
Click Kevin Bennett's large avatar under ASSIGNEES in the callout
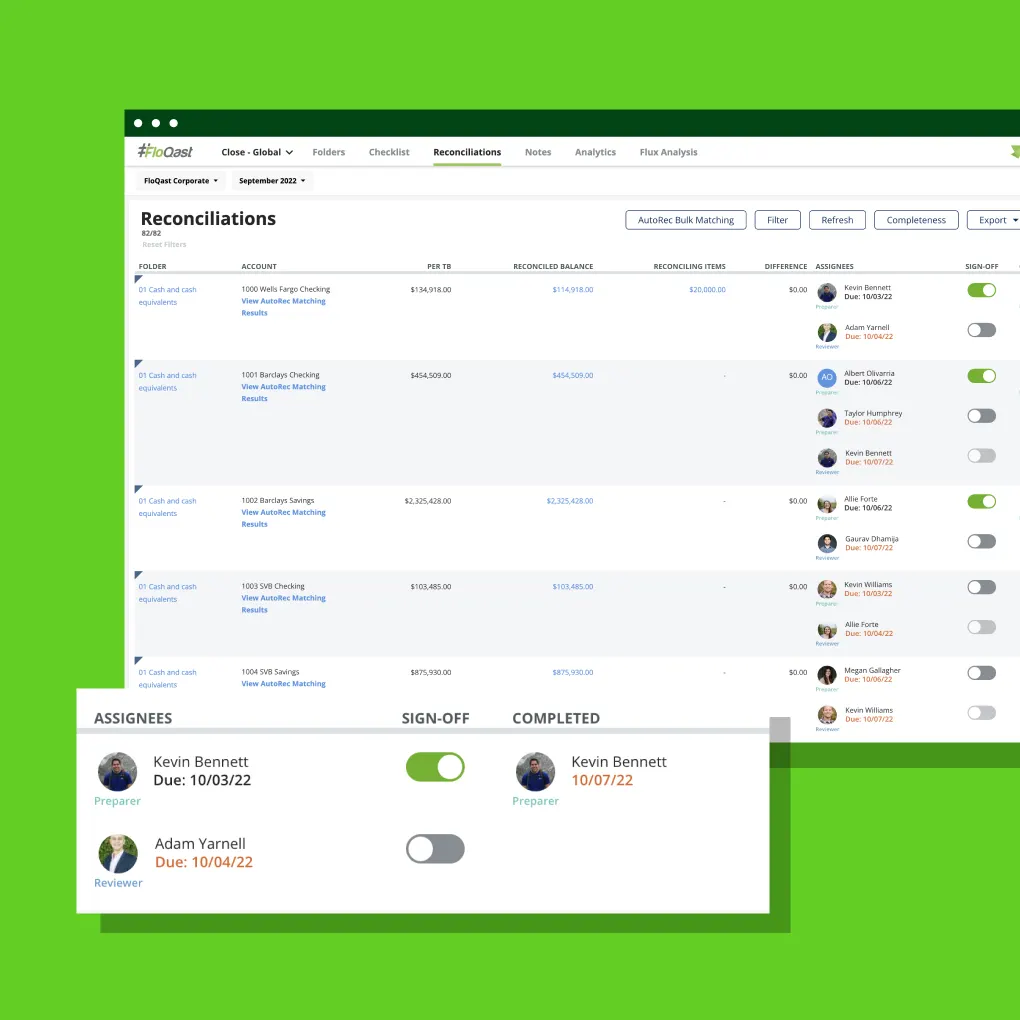118,772
